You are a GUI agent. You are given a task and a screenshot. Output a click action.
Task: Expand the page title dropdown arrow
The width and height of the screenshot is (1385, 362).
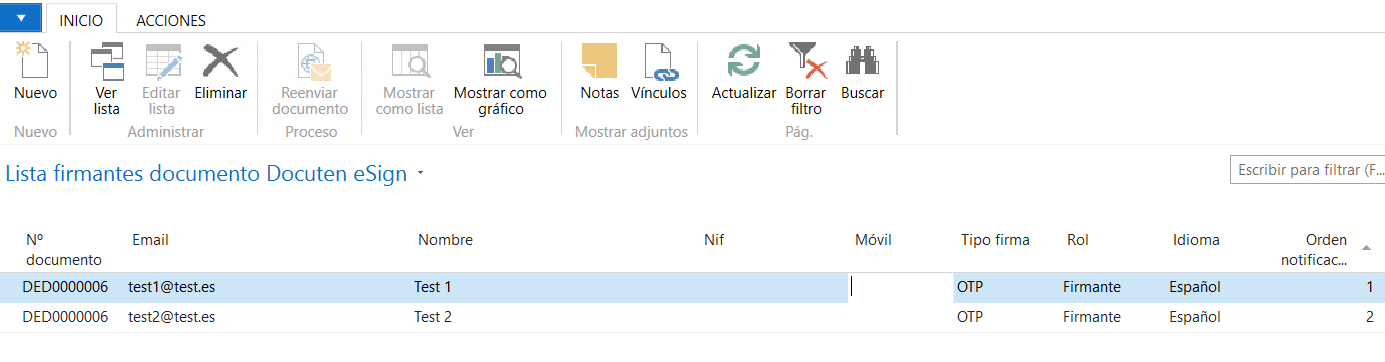click(420, 174)
